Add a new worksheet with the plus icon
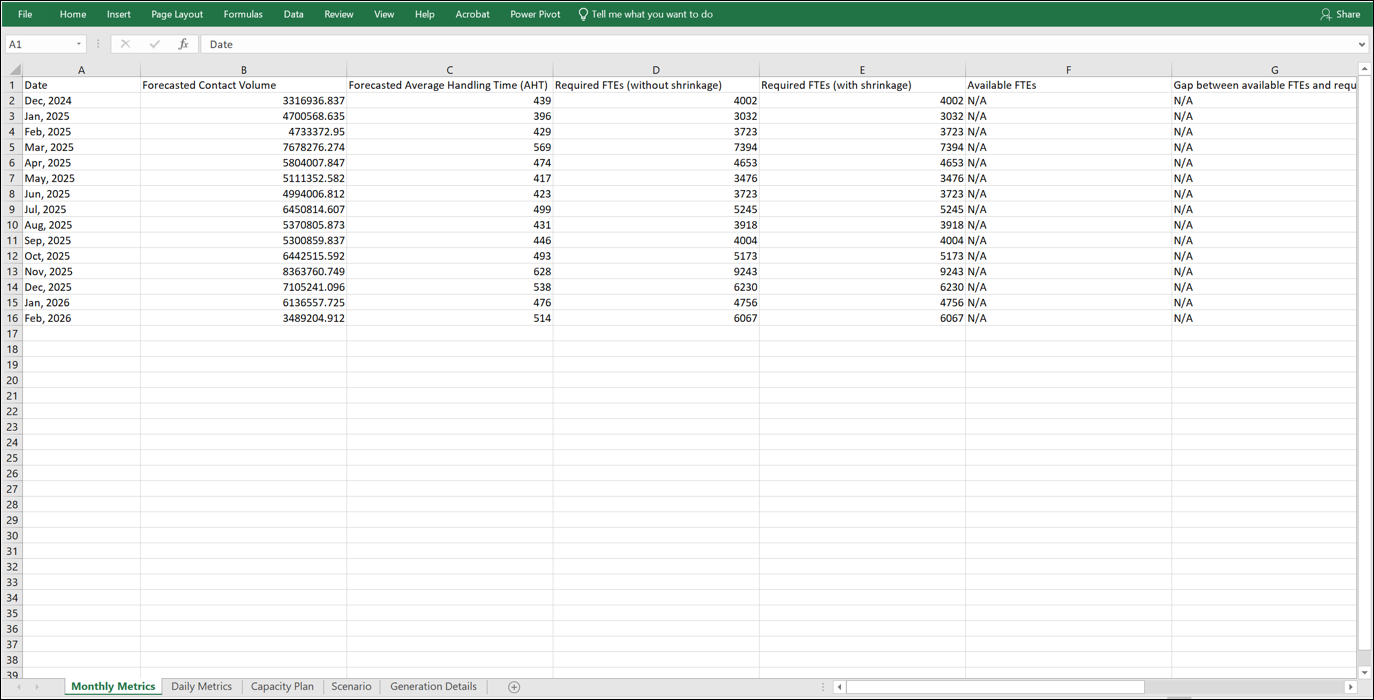 coord(514,686)
